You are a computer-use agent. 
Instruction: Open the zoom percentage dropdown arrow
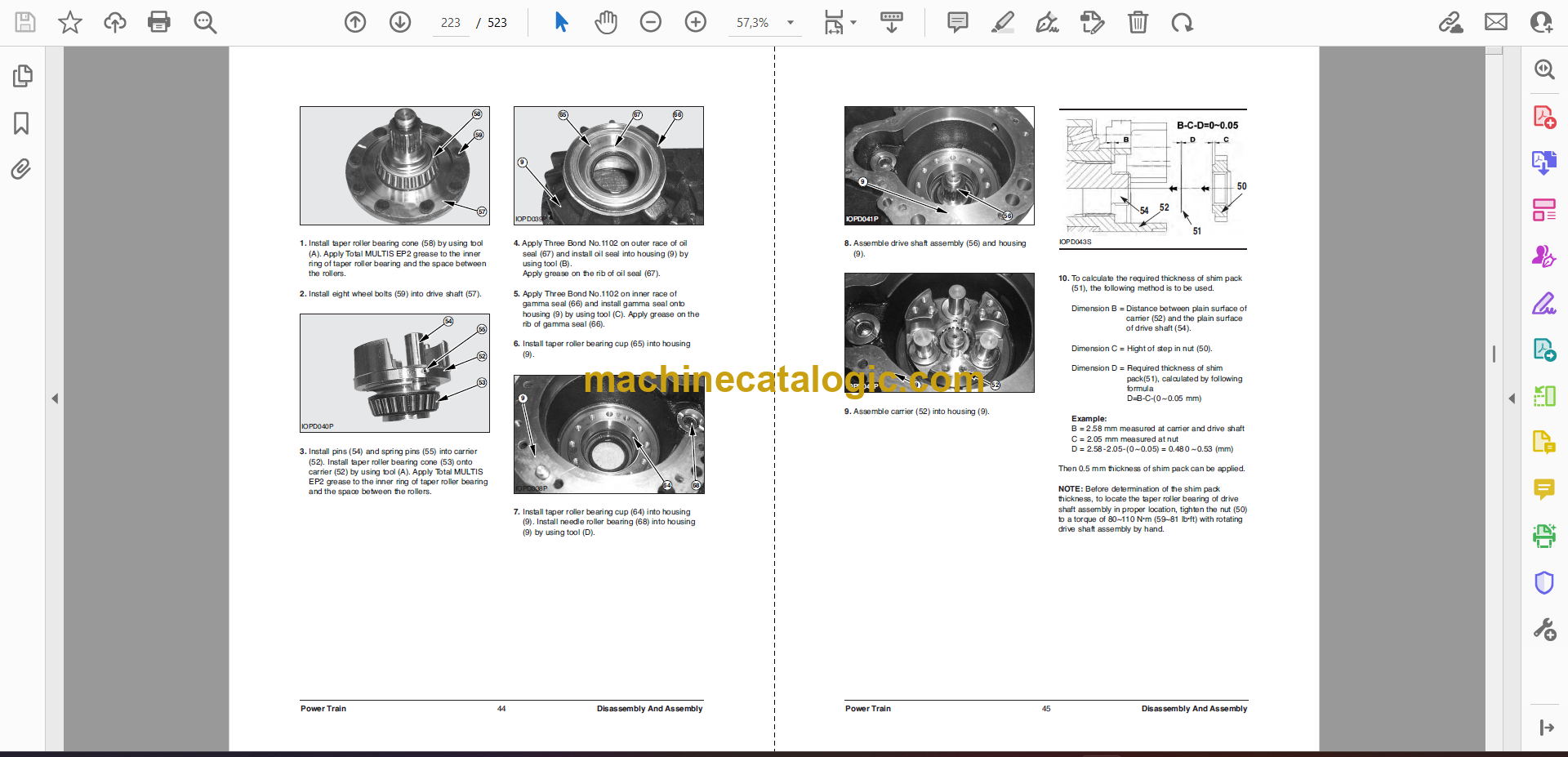791,23
